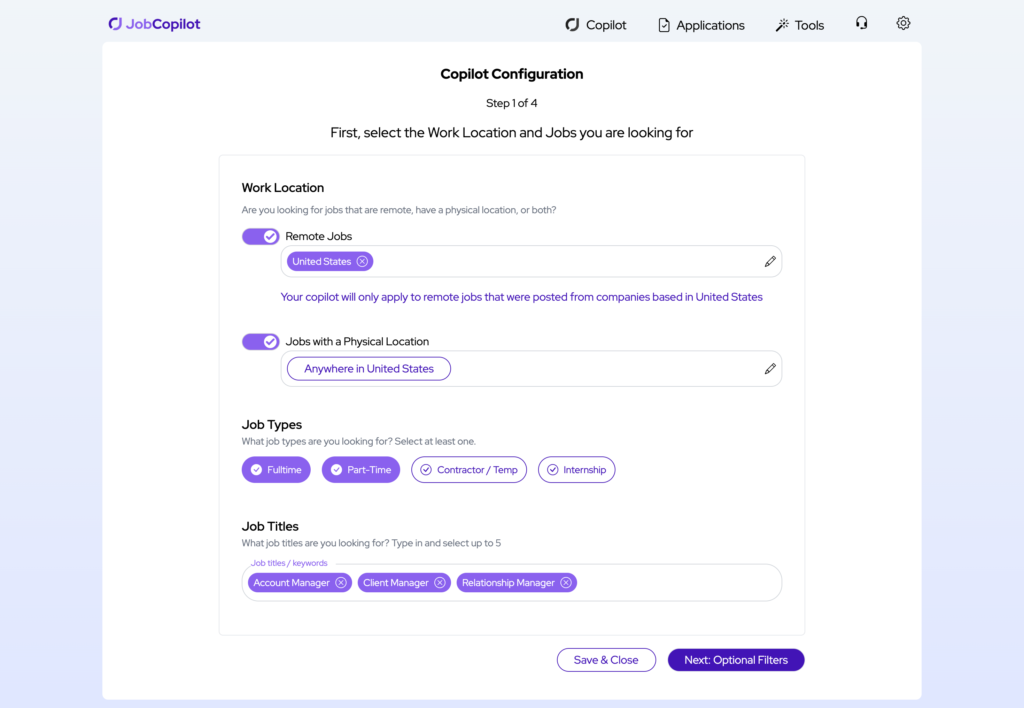Edit remote jobs location with pencil icon
This screenshot has width=1024, height=708.
(770, 262)
